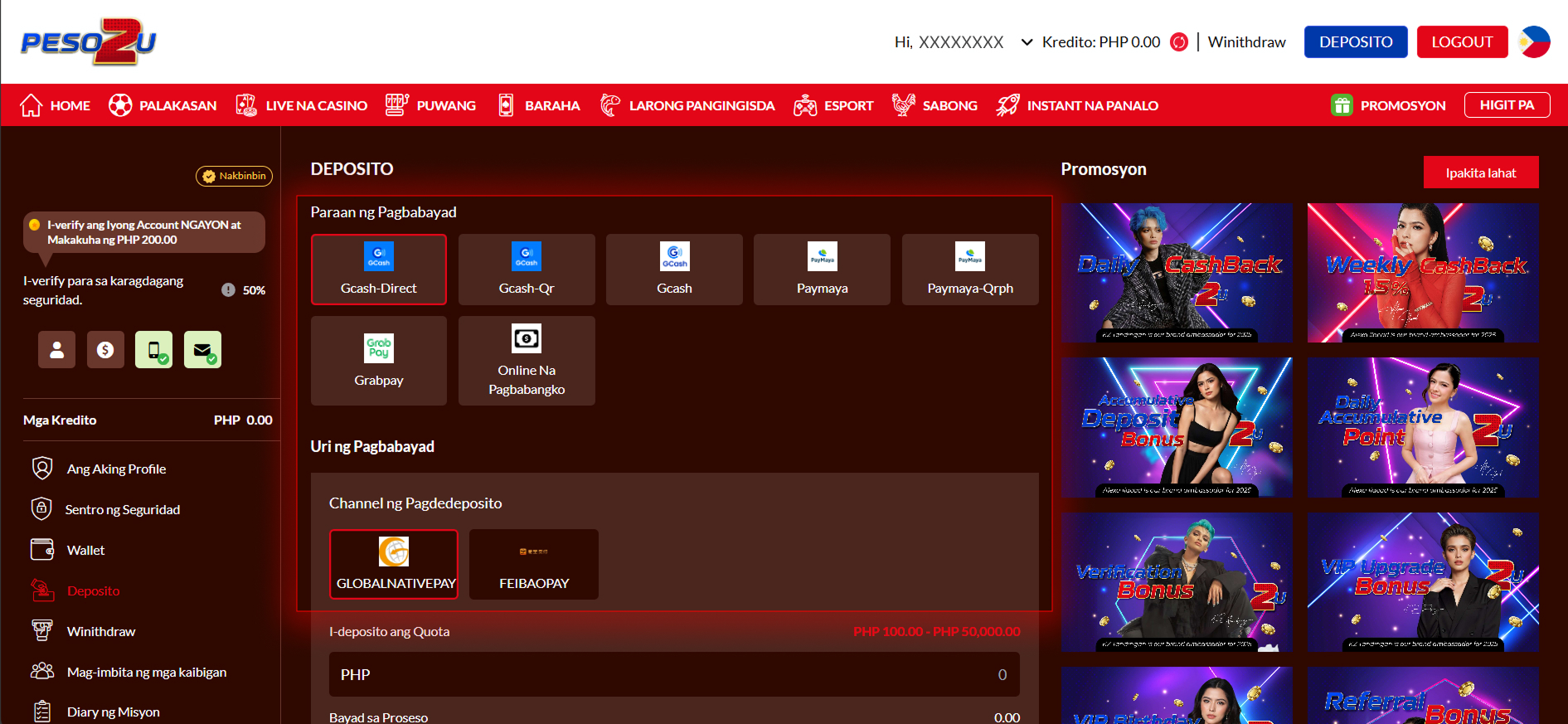The image size is (1568, 724).
Task: Click the verified phone icon
Action: [x=154, y=350]
